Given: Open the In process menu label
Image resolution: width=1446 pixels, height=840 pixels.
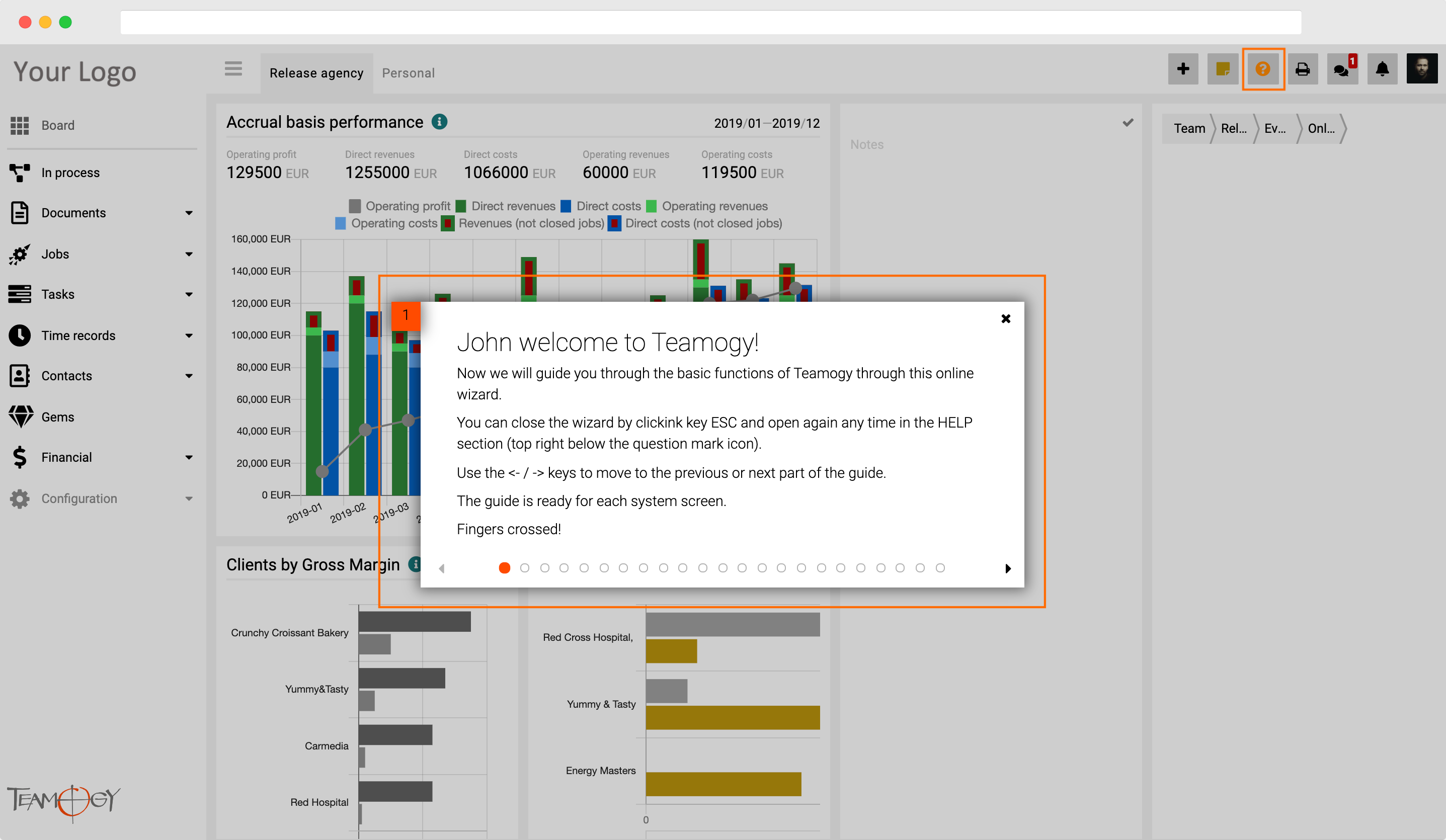Looking at the screenshot, I should [70, 172].
